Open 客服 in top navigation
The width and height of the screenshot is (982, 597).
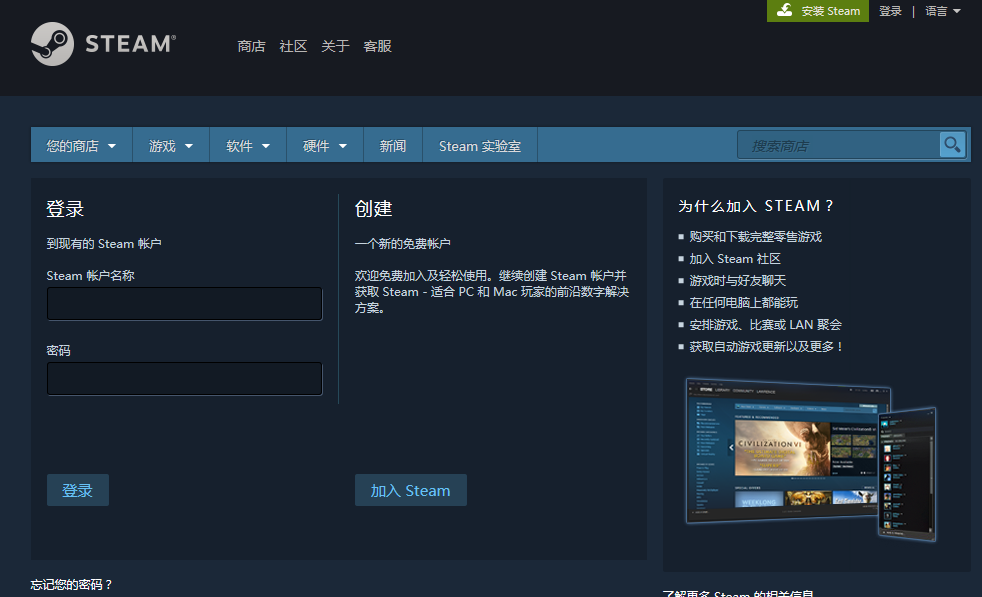(377, 46)
